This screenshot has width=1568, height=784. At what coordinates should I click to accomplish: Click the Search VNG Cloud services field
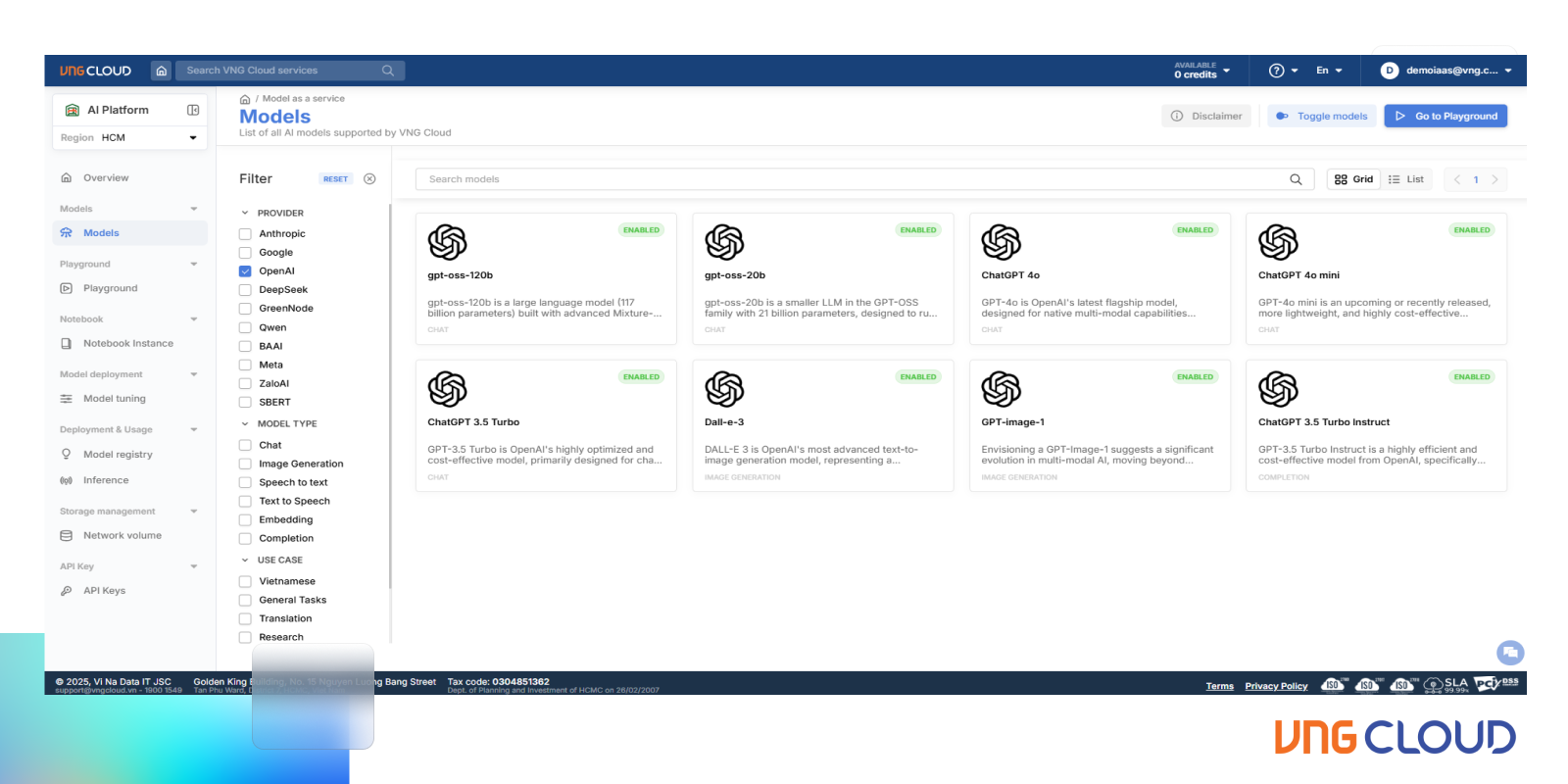[x=290, y=71]
